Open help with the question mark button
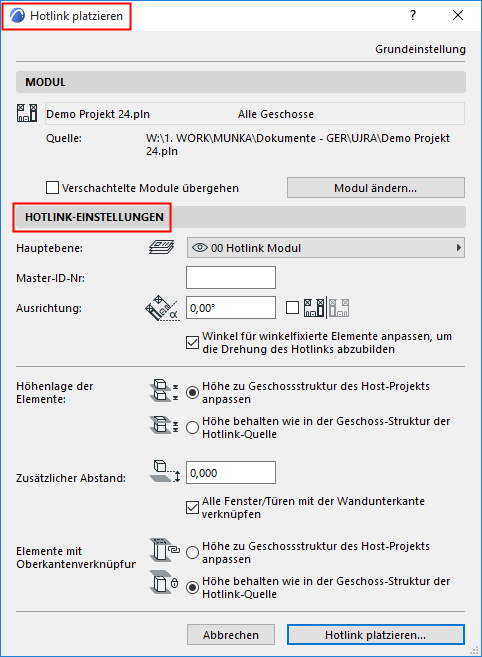The image size is (482, 657). pos(413,16)
